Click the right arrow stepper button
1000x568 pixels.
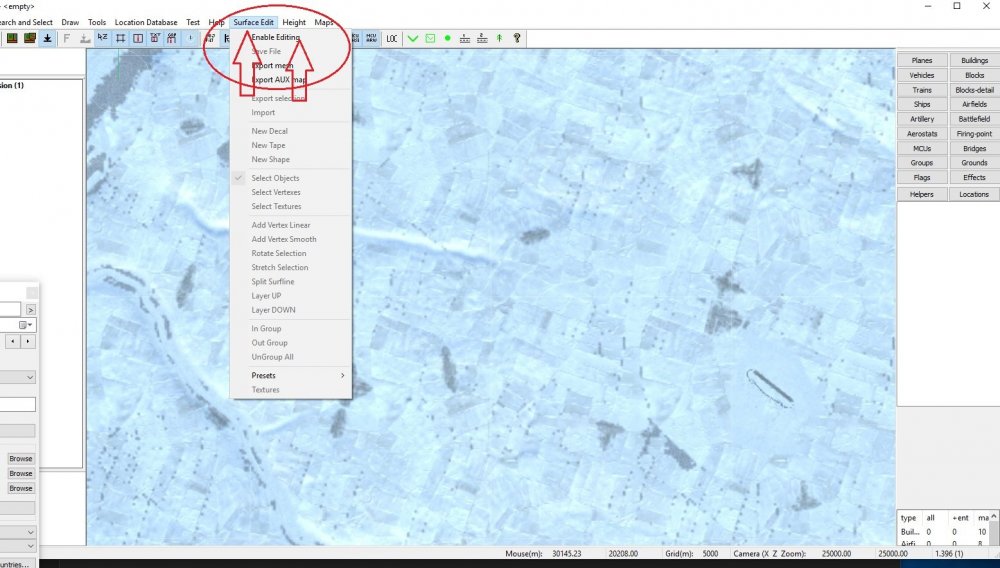tap(29, 341)
